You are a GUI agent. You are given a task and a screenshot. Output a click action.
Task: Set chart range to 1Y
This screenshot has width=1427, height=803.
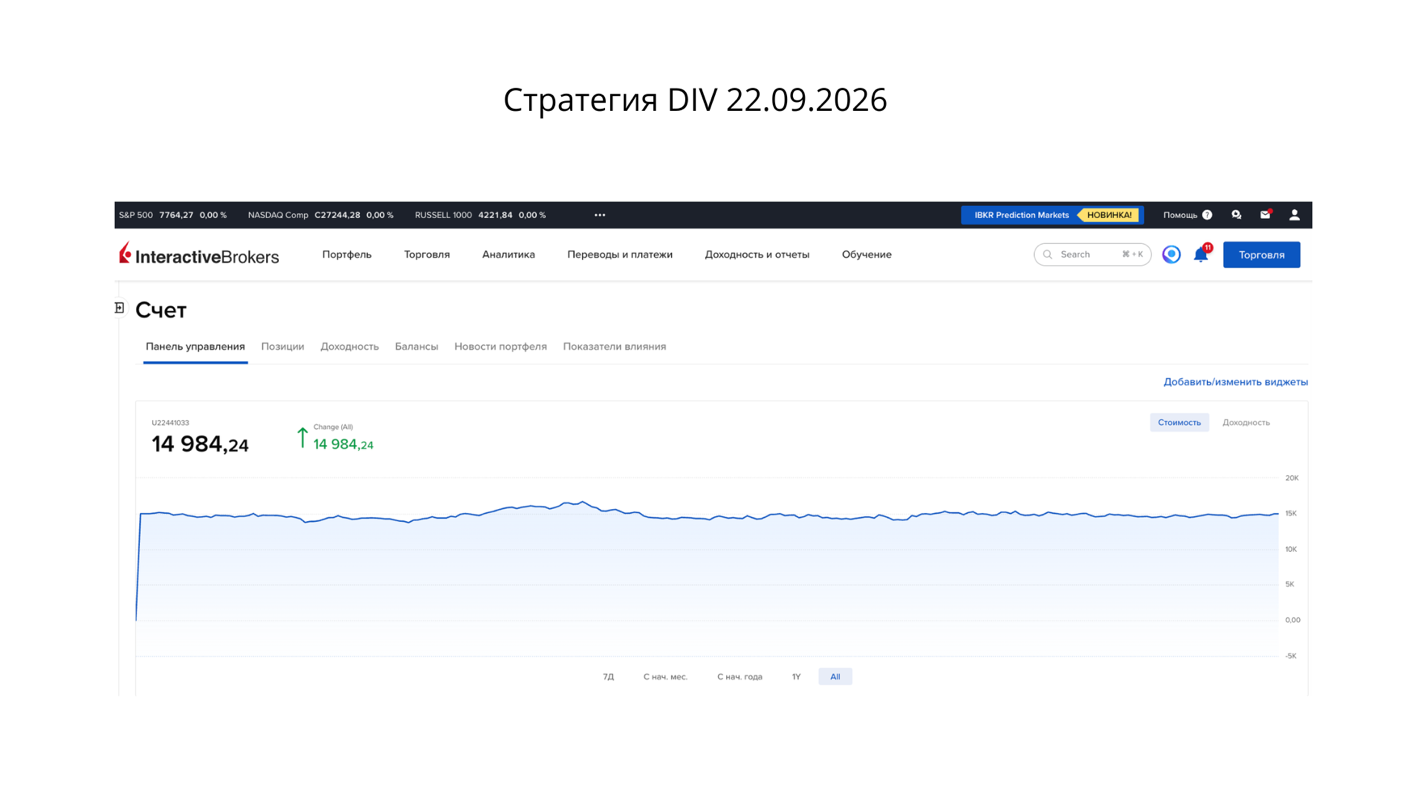[796, 677]
